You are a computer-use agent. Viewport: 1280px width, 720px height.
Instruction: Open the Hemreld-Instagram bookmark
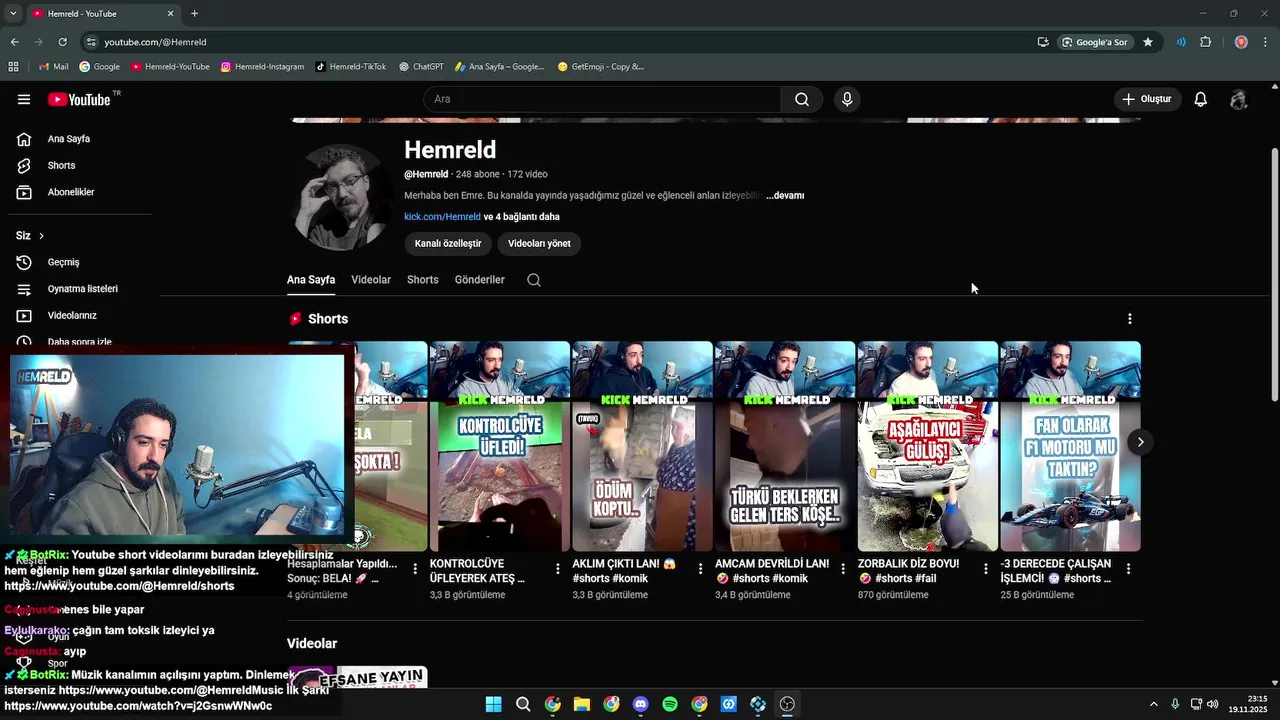pos(262,67)
